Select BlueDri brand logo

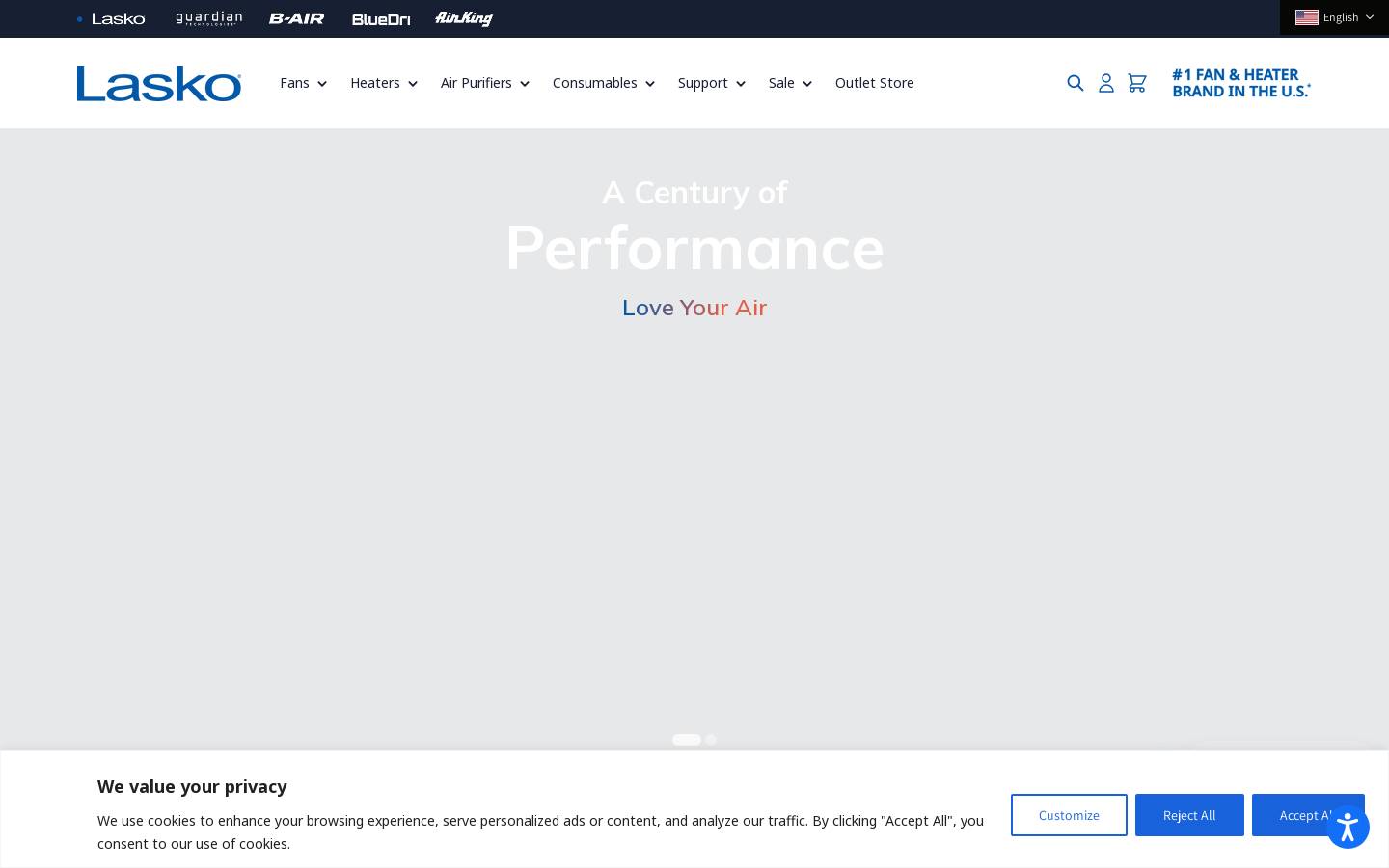(x=381, y=19)
